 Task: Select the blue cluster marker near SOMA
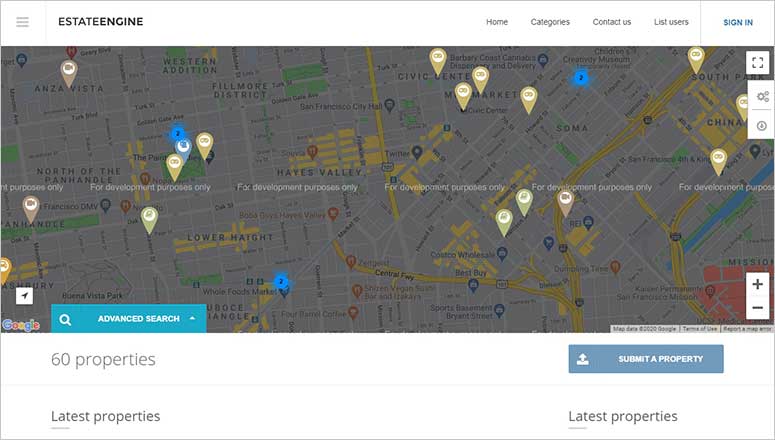[x=581, y=78]
